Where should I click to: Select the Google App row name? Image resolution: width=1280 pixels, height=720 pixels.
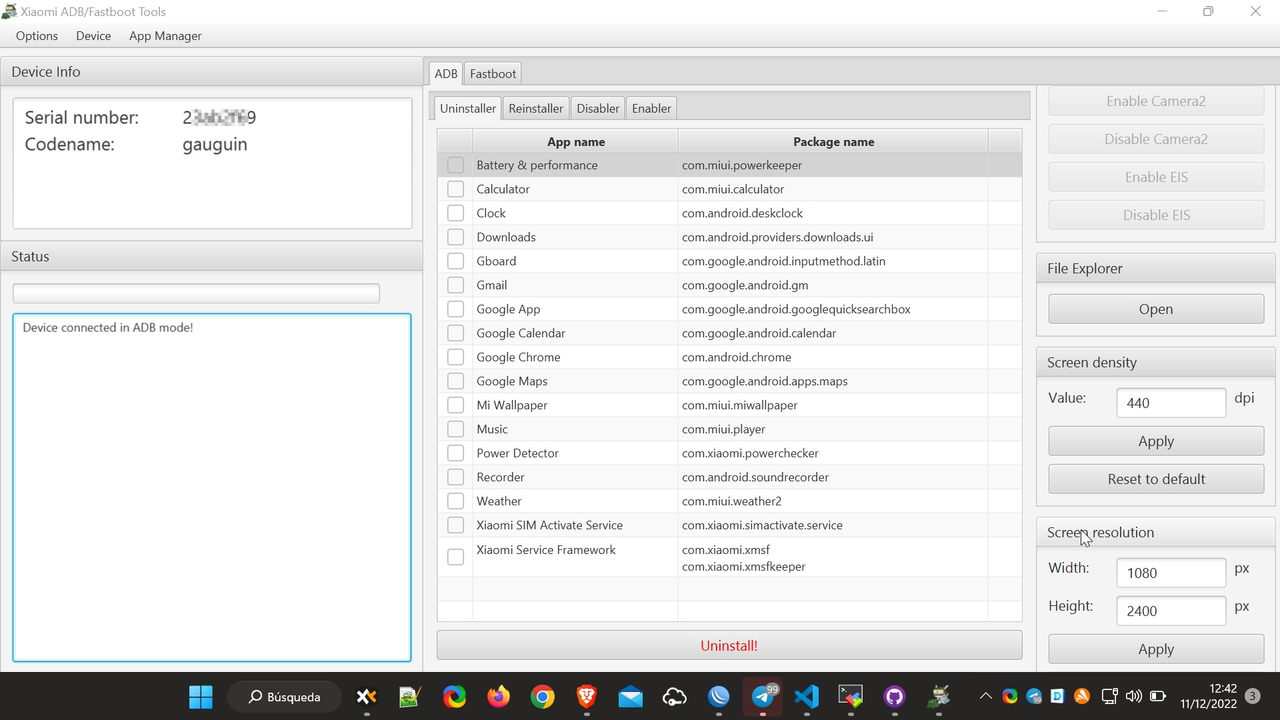[x=508, y=309]
